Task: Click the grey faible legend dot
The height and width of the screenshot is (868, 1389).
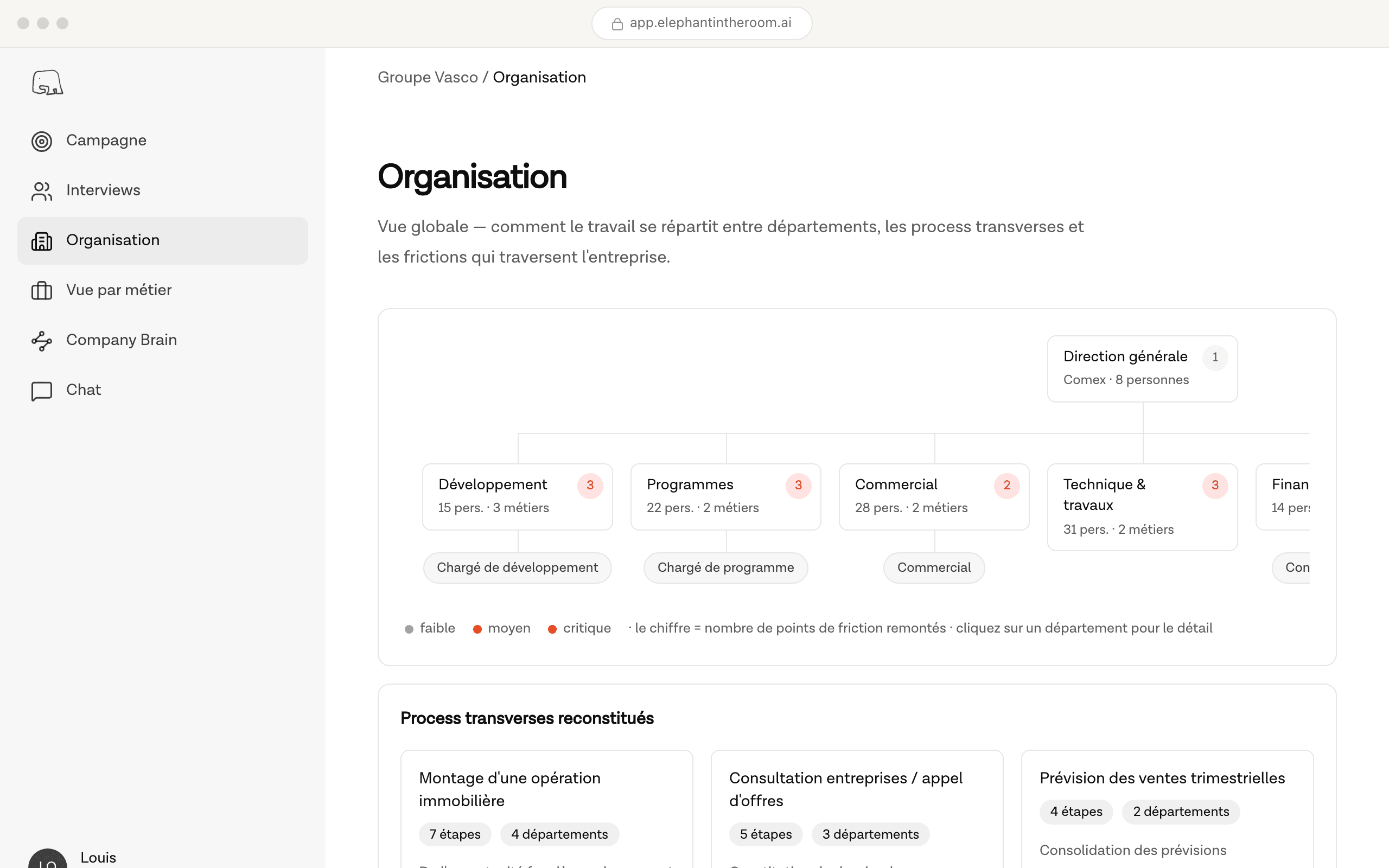Action: click(x=409, y=629)
